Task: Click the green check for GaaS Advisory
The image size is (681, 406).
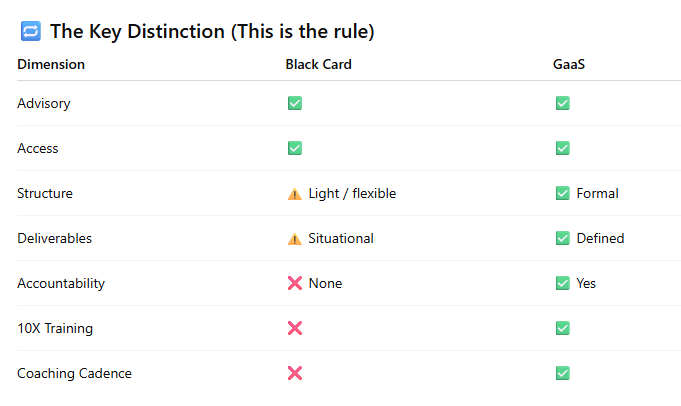Action: [563, 103]
